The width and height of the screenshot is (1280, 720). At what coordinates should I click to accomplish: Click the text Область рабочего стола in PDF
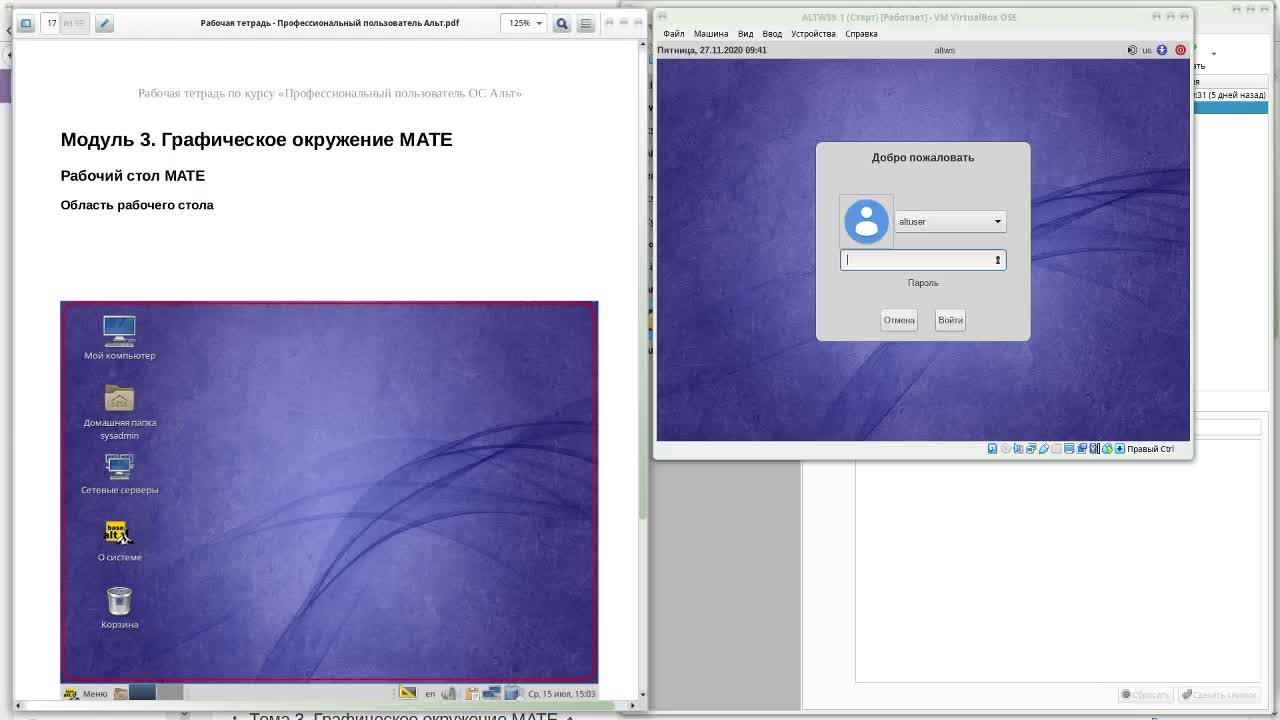pyautogui.click(x=137, y=205)
